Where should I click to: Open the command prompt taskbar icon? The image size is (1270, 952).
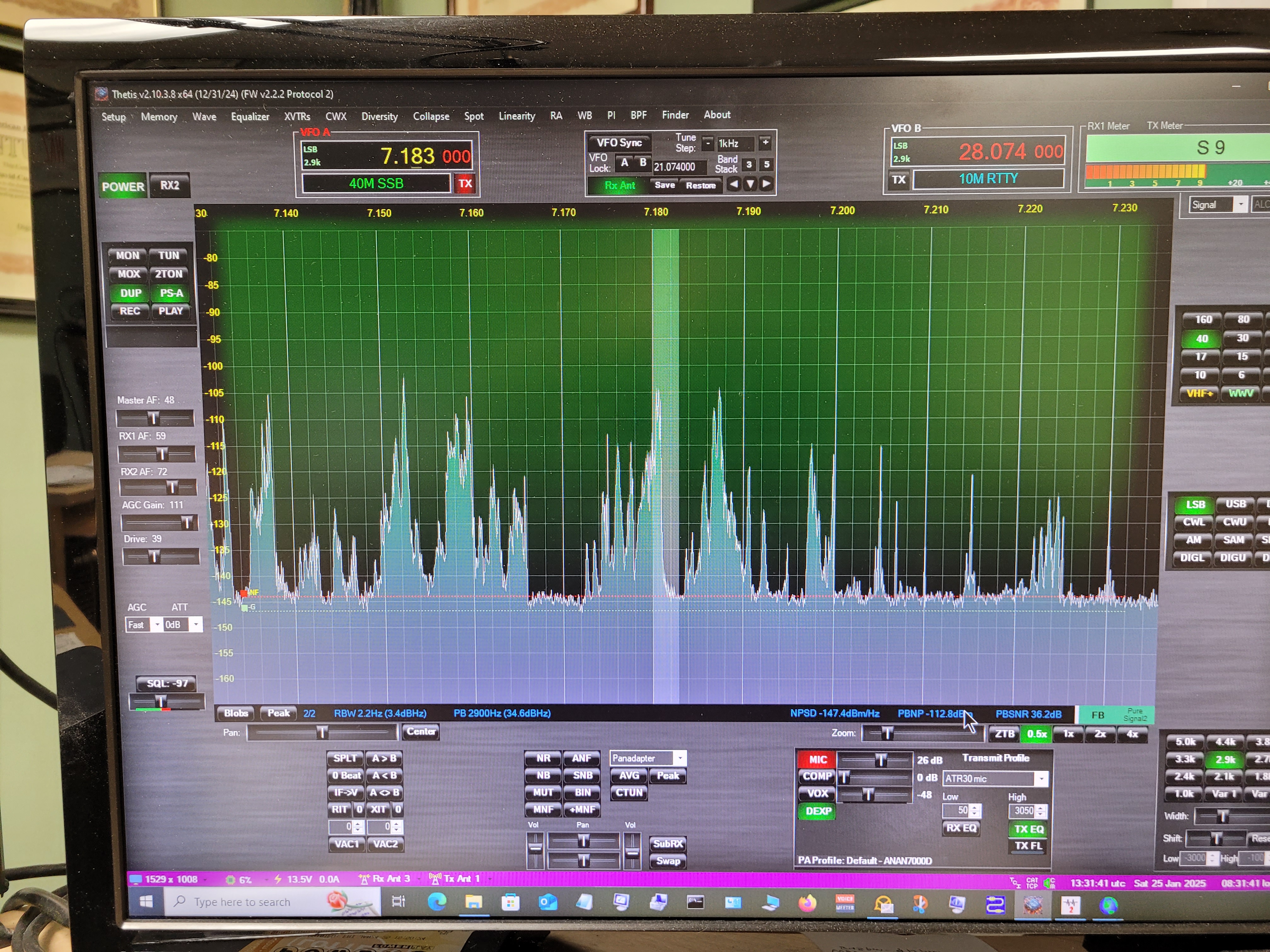coord(695,903)
